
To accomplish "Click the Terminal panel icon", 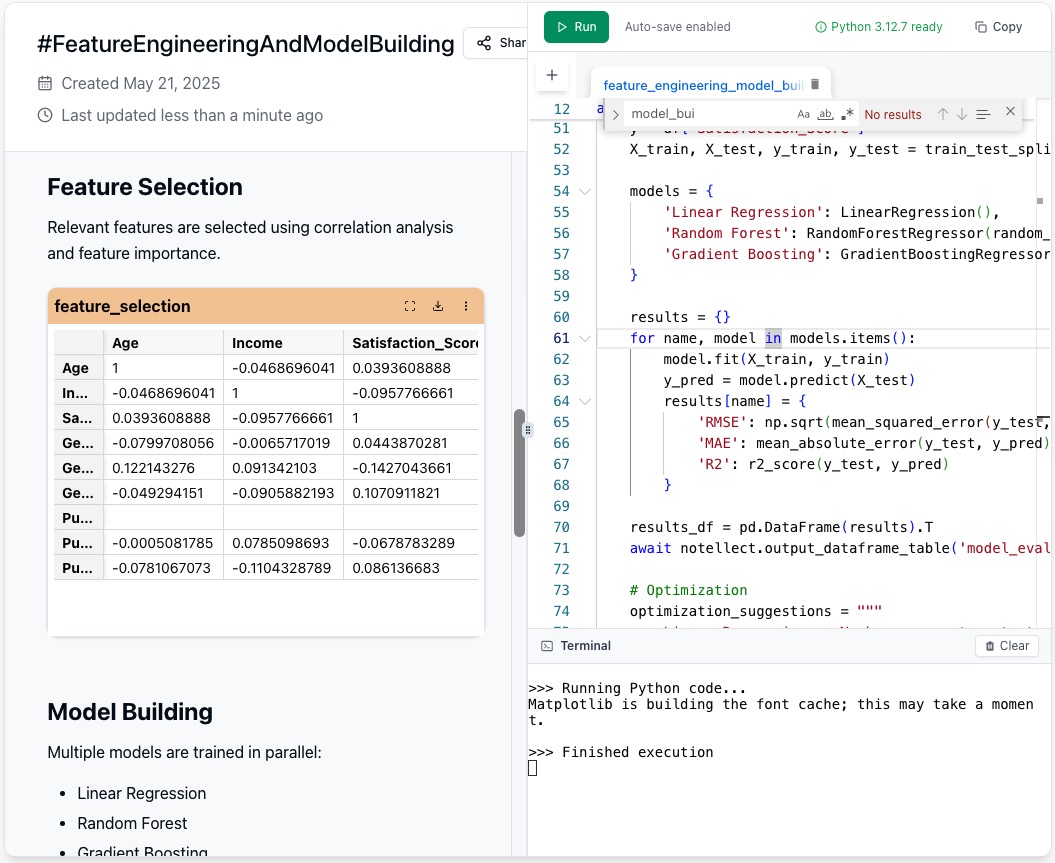I will (547, 646).
